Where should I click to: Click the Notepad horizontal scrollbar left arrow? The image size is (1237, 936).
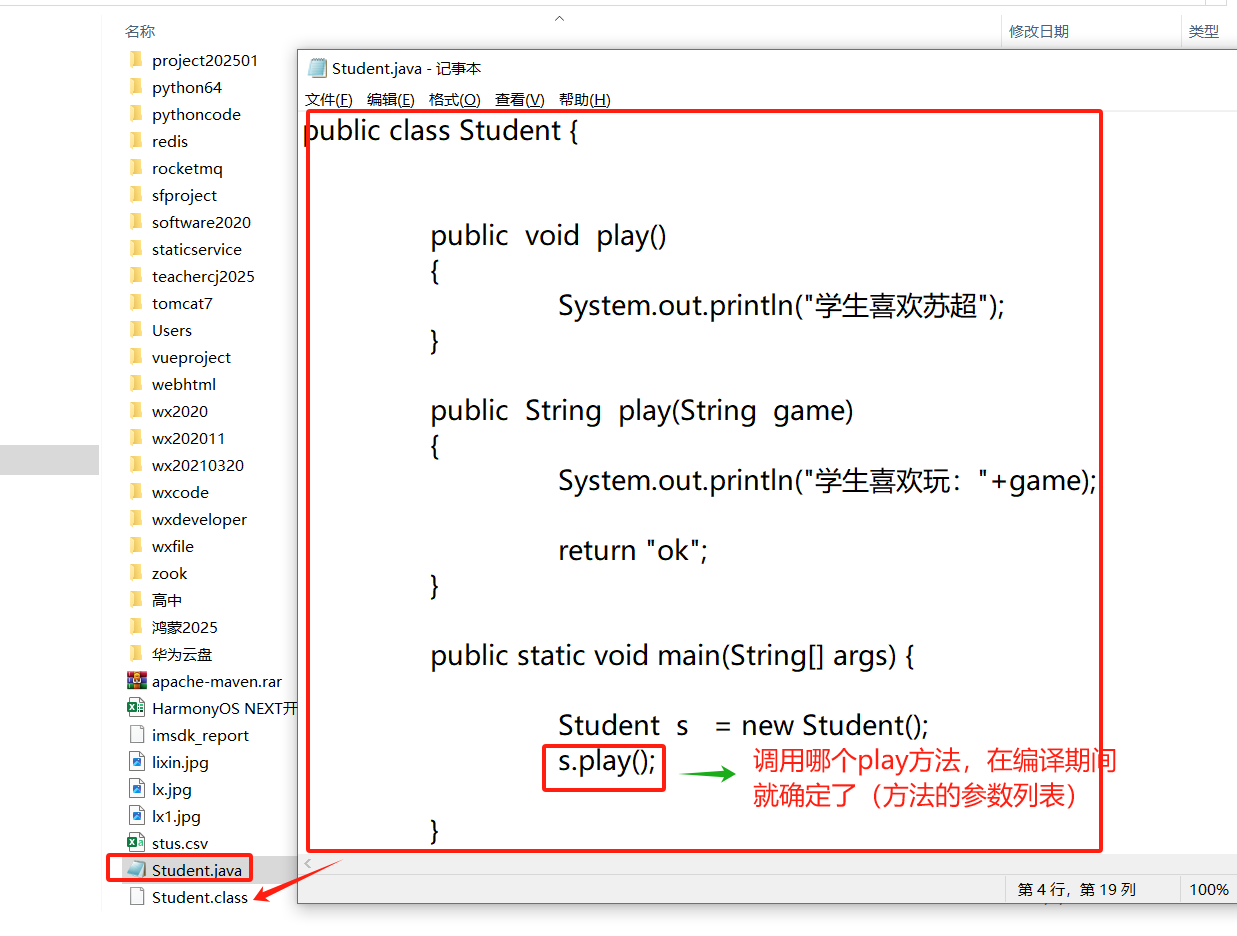point(308,863)
